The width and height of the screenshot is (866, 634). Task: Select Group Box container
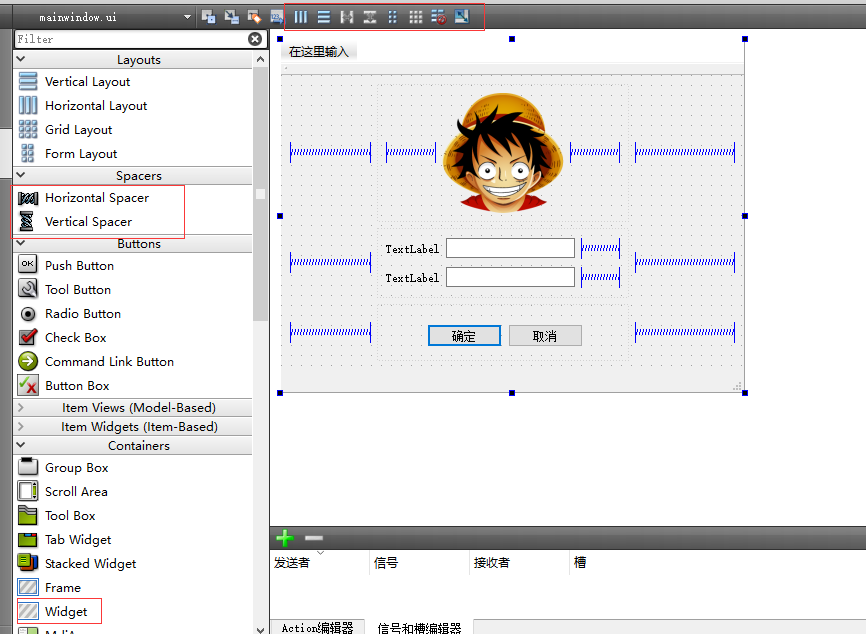64,467
